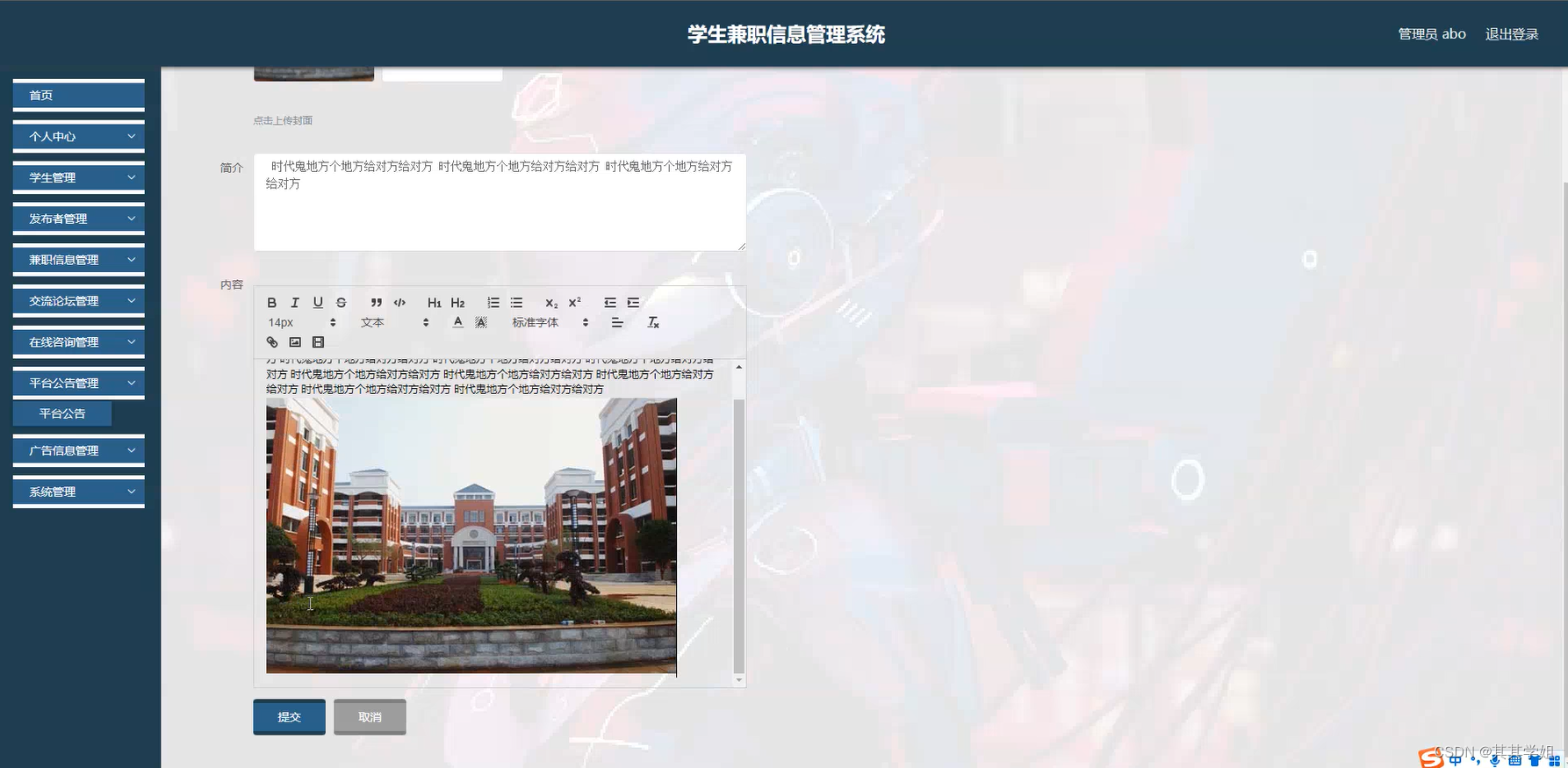This screenshot has width=1568, height=768.
Task: Click the 学生兼职信息管理系统 title
Action: click(x=786, y=34)
